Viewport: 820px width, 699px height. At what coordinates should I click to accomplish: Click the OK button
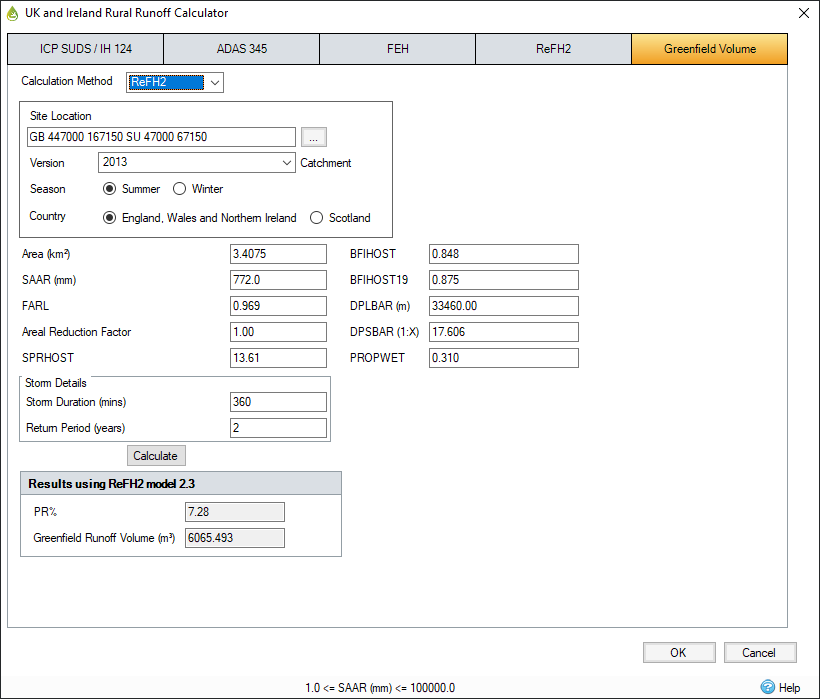click(679, 652)
